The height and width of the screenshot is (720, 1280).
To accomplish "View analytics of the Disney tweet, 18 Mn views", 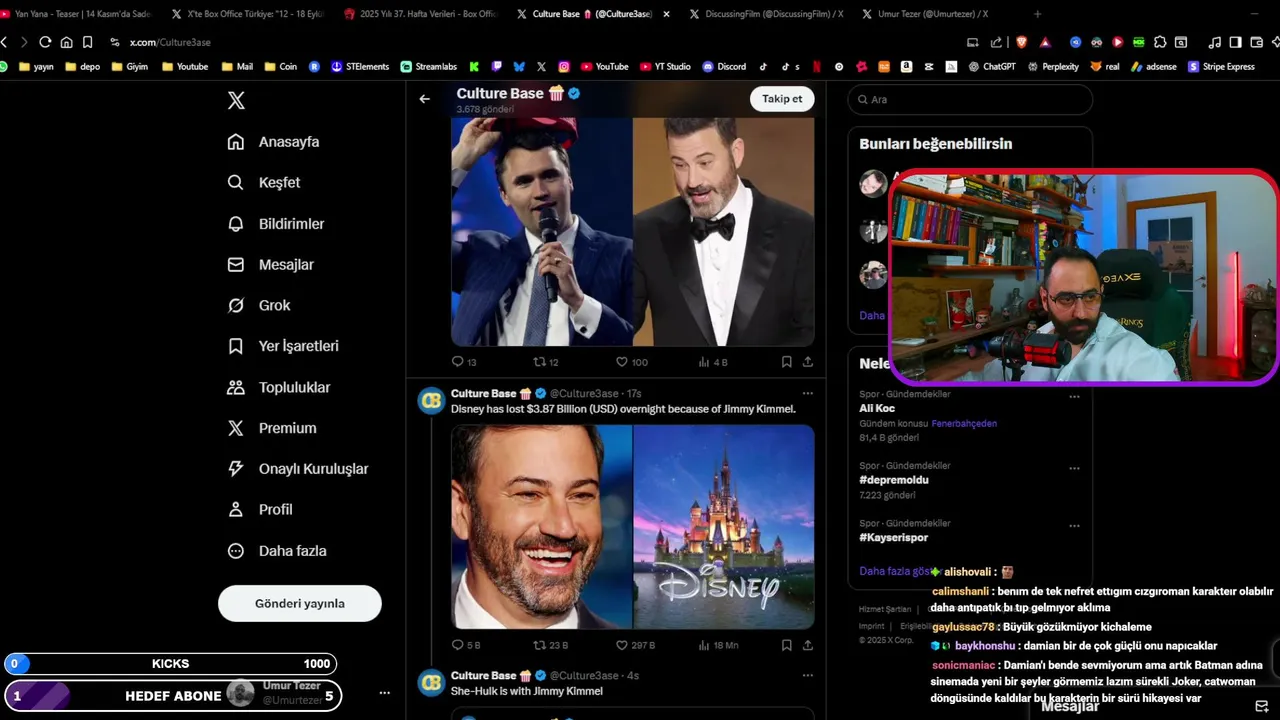I will 718,645.
